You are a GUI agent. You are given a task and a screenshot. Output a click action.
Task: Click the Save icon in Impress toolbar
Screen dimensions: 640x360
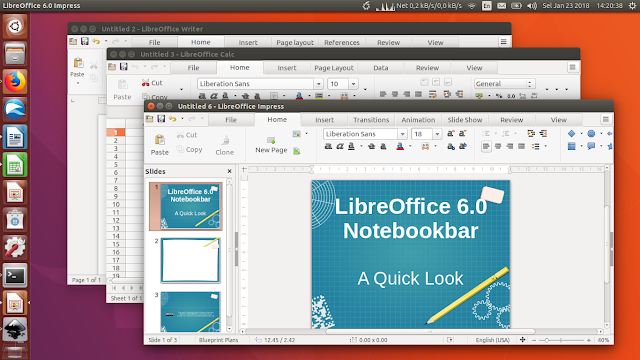tap(161, 119)
